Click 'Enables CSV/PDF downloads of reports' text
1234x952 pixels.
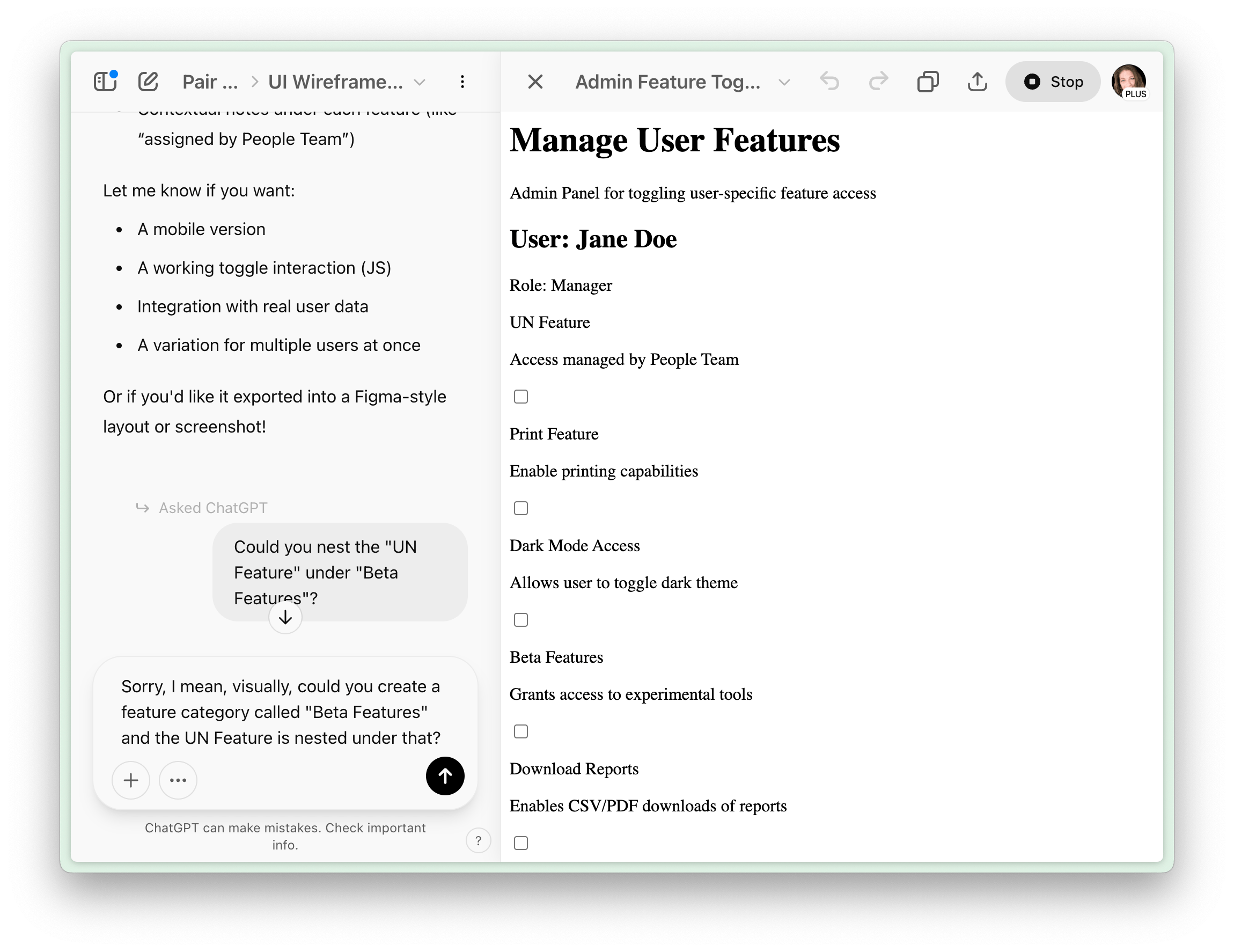click(x=648, y=805)
